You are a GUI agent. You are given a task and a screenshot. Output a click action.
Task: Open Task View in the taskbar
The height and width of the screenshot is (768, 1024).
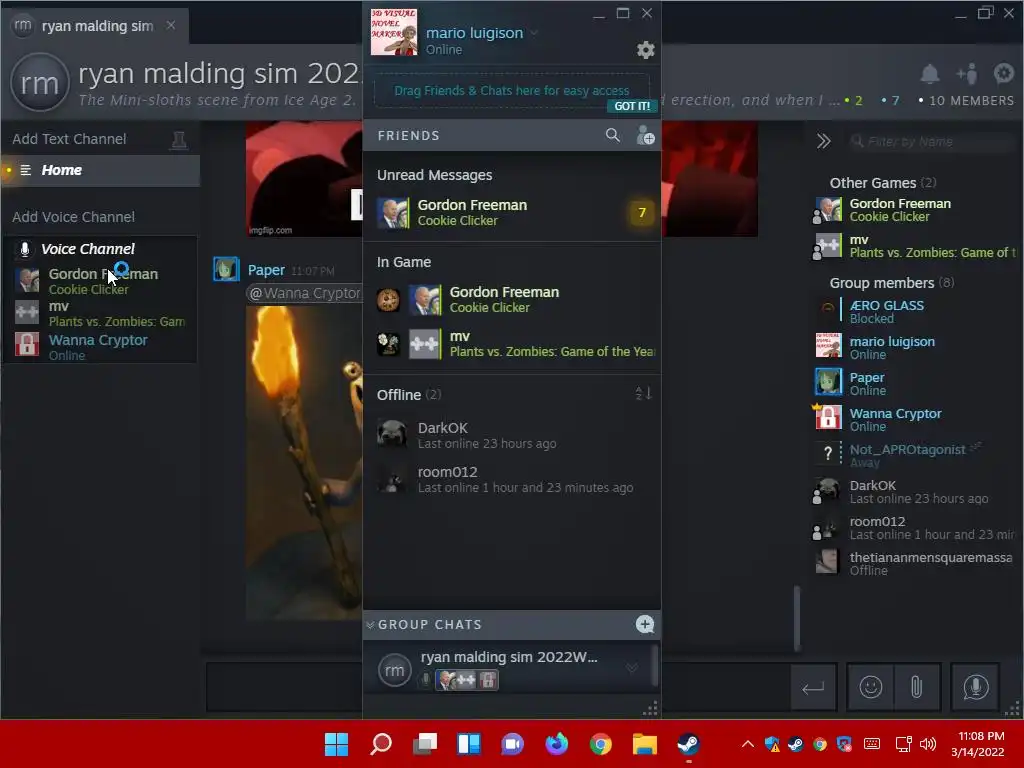pyautogui.click(x=424, y=744)
